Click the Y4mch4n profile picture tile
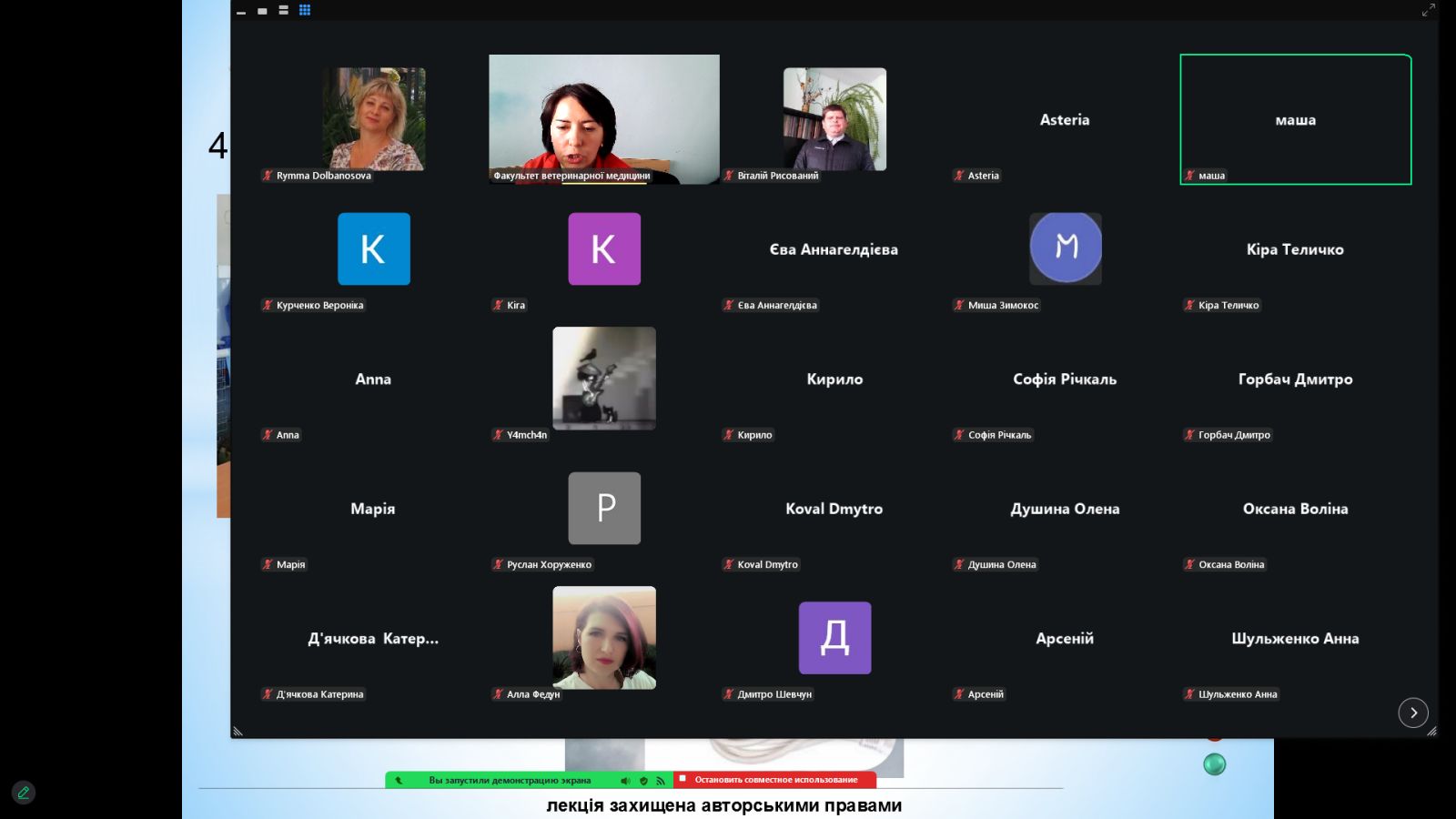This screenshot has width=1456, height=819. [604, 379]
